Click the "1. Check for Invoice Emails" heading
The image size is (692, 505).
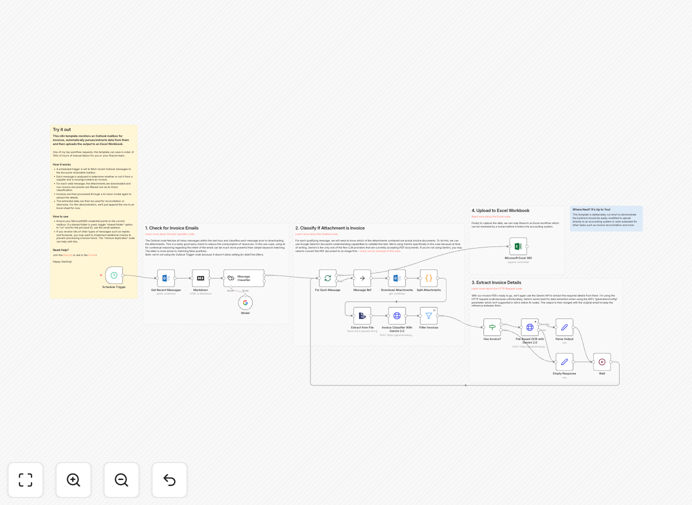(172, 228)
